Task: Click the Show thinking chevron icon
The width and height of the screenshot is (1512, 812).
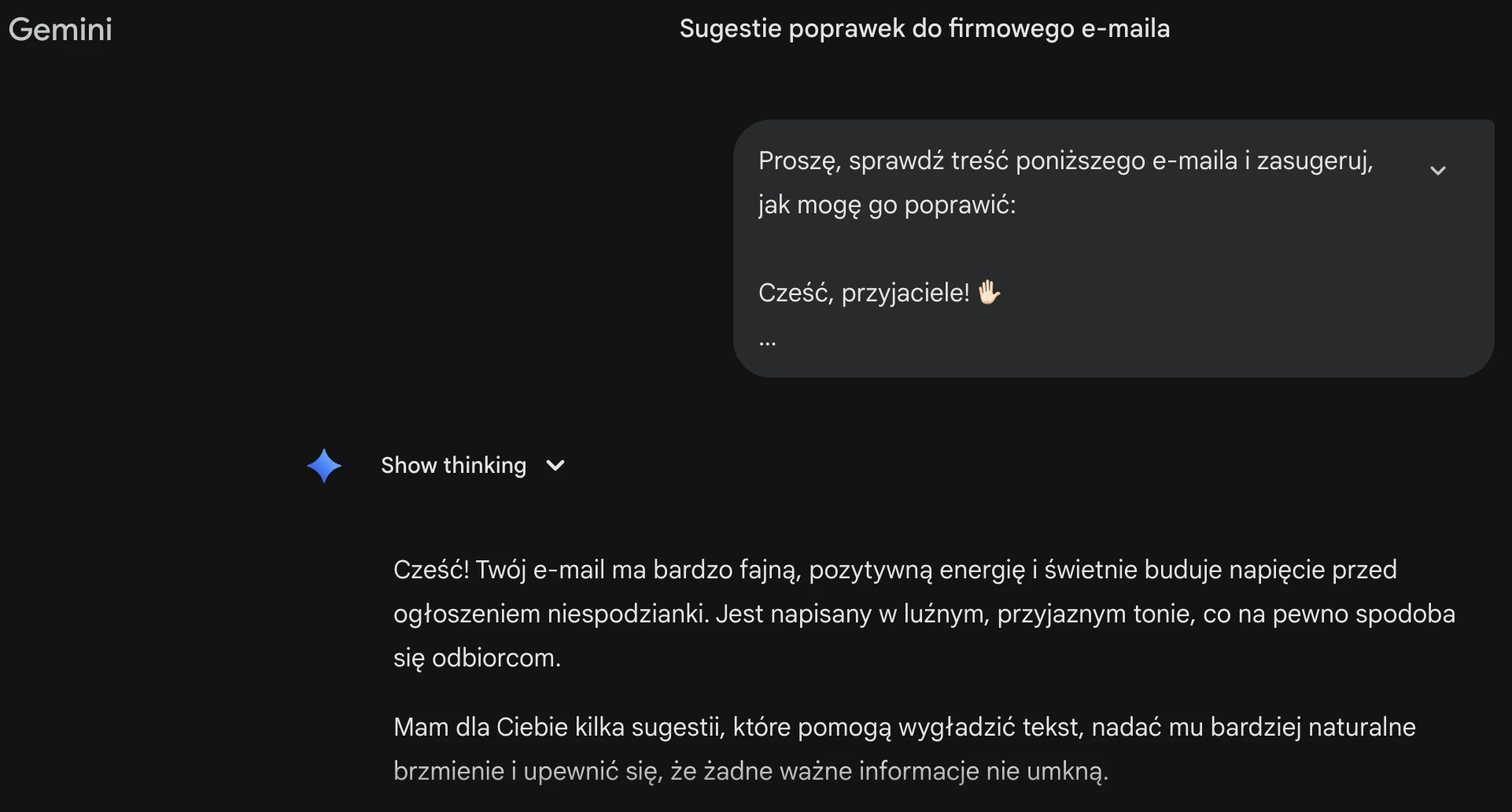Action: click(555, 465)
